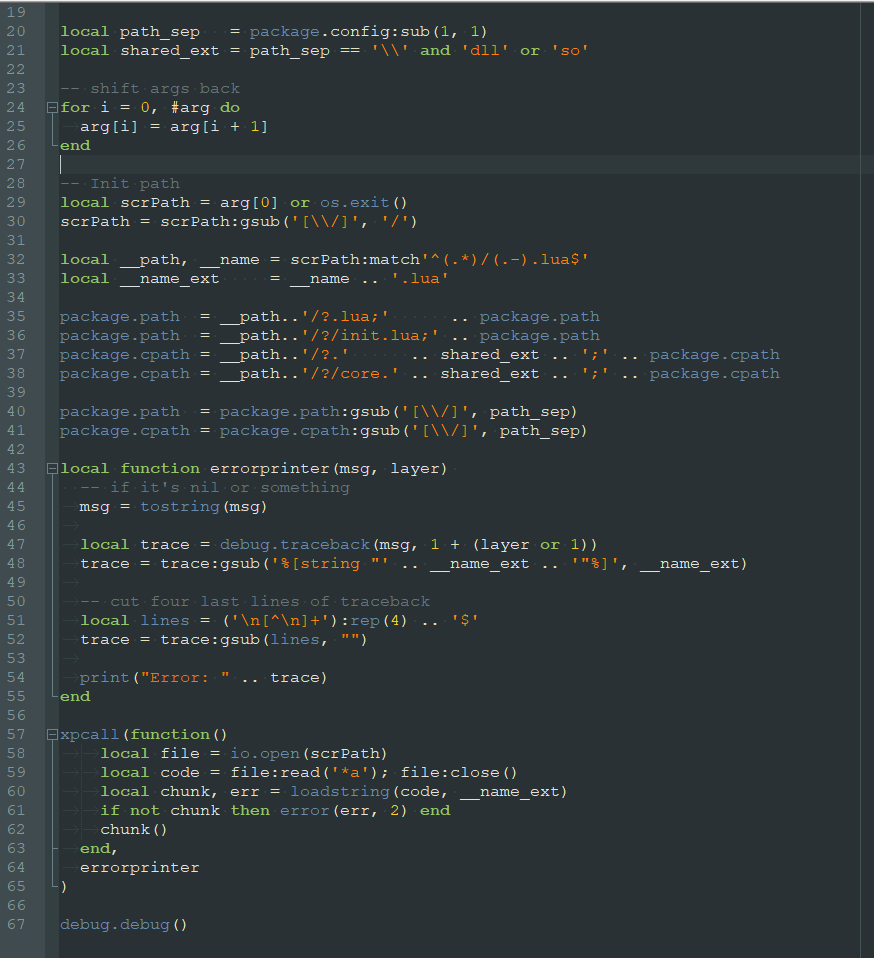Click the '/?/core.' string on line 38

pos(350,373)
